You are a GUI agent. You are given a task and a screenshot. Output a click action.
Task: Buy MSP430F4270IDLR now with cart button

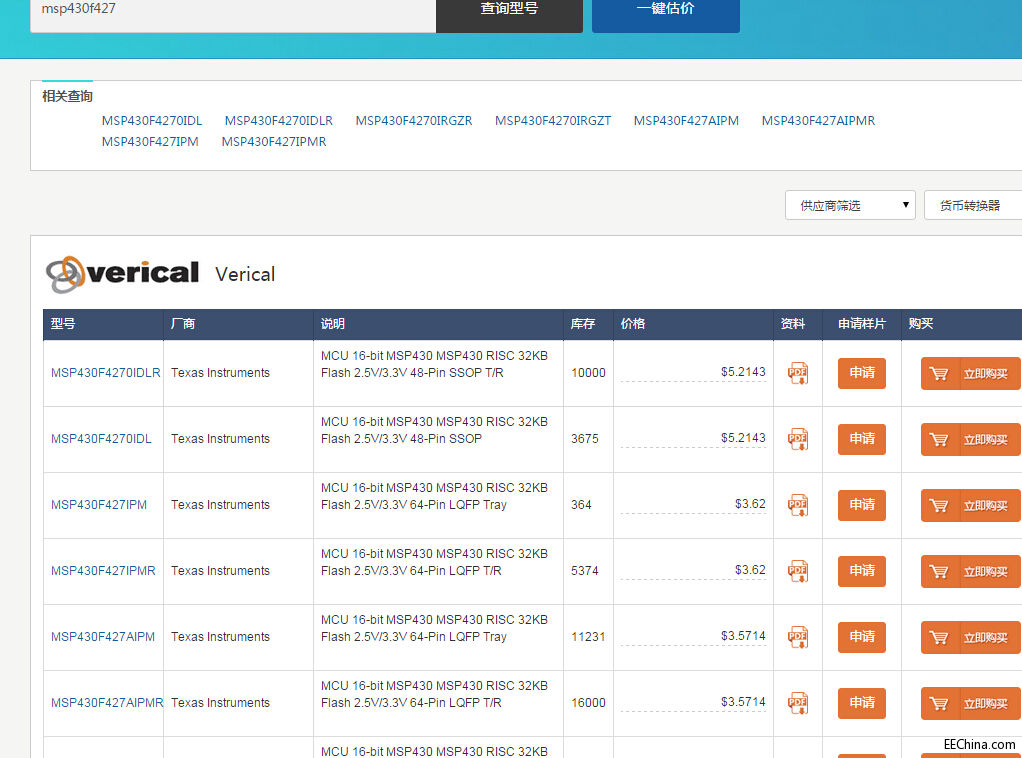click(x=971, y=373)
